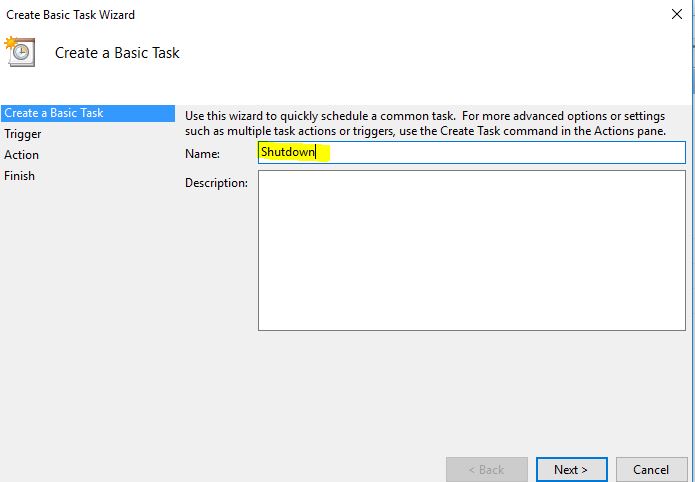Click the 'Create a Basic Task' heading
This screenshot has width=695, height=482.
(117, 53)
